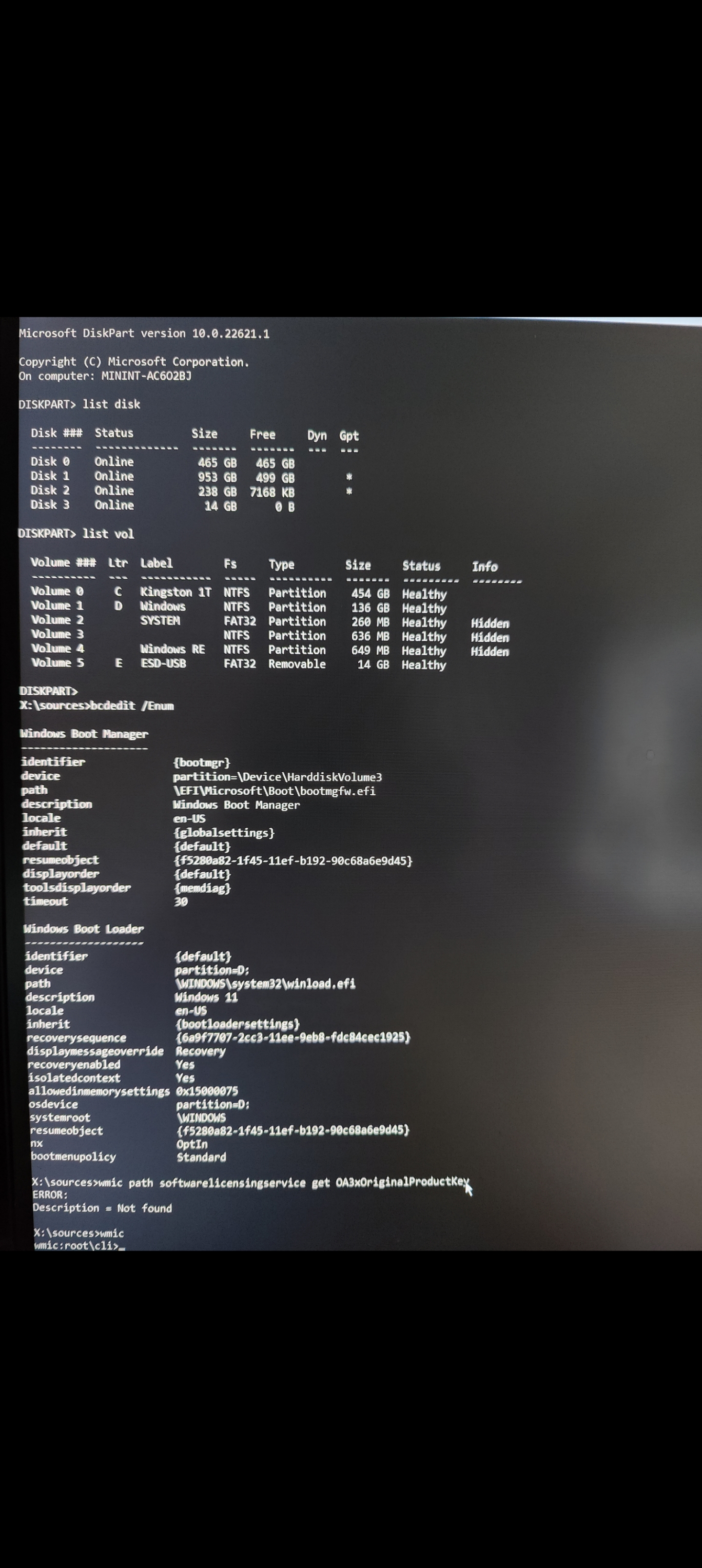Click the 'list disk' command text
Viewport: 702px width, 1568px height.
click(112, 404)
